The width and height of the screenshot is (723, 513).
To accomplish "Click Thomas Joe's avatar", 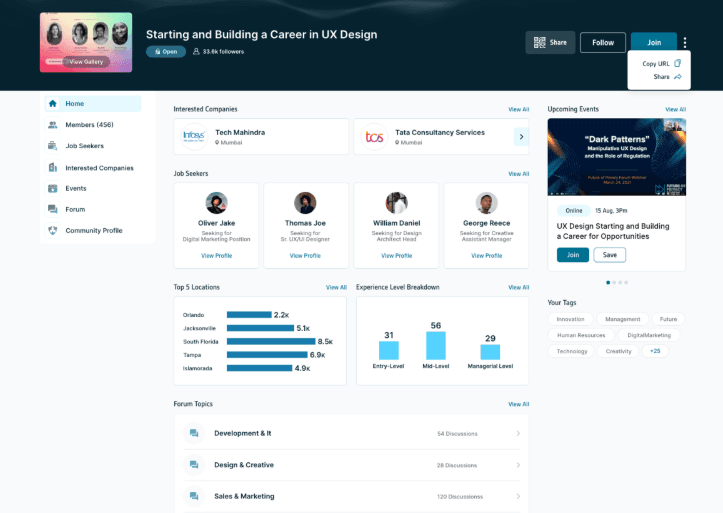I will [x=305, y=203].
